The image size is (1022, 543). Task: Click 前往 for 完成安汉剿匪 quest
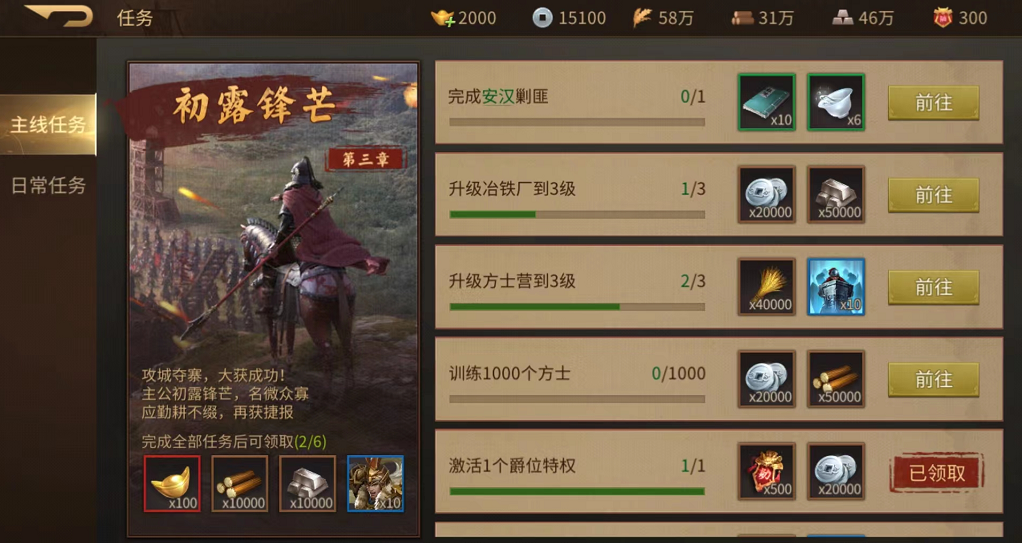[x=933, y=102]
